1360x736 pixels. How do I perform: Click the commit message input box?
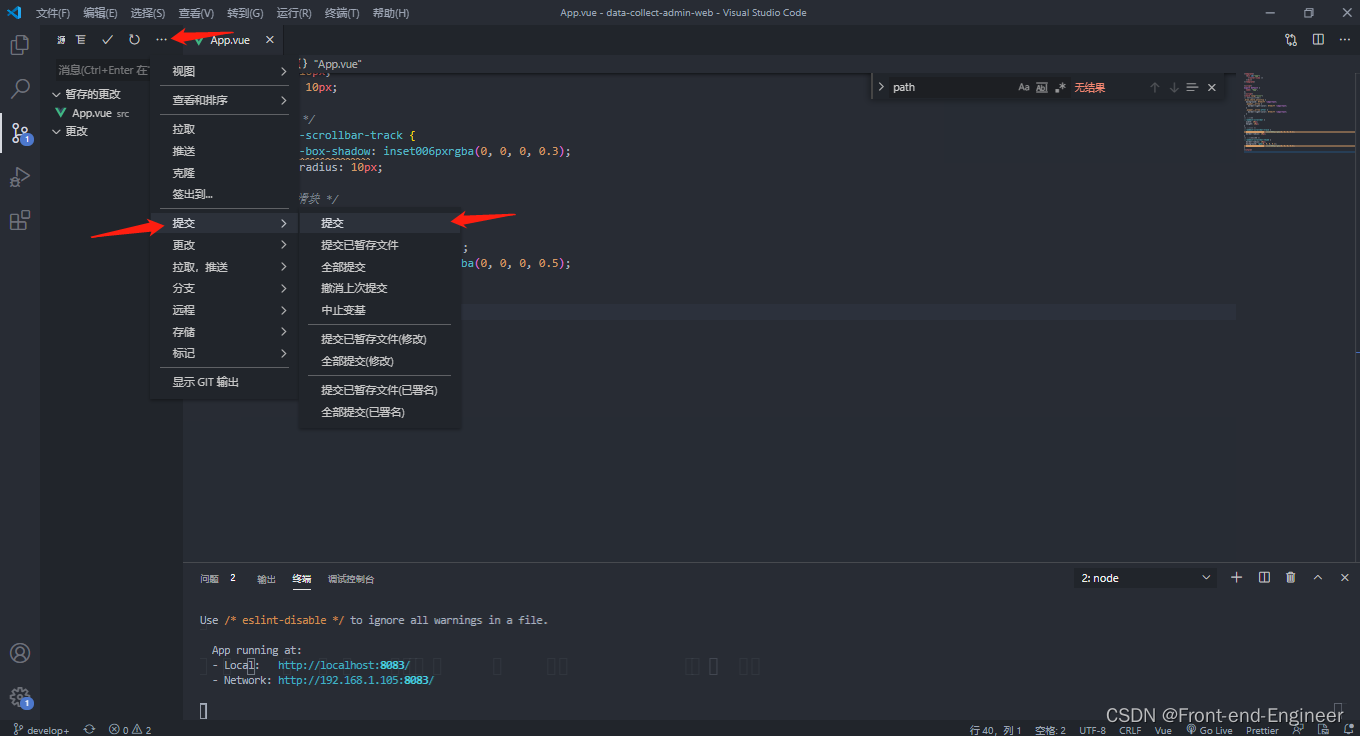[x=103, y=70]
